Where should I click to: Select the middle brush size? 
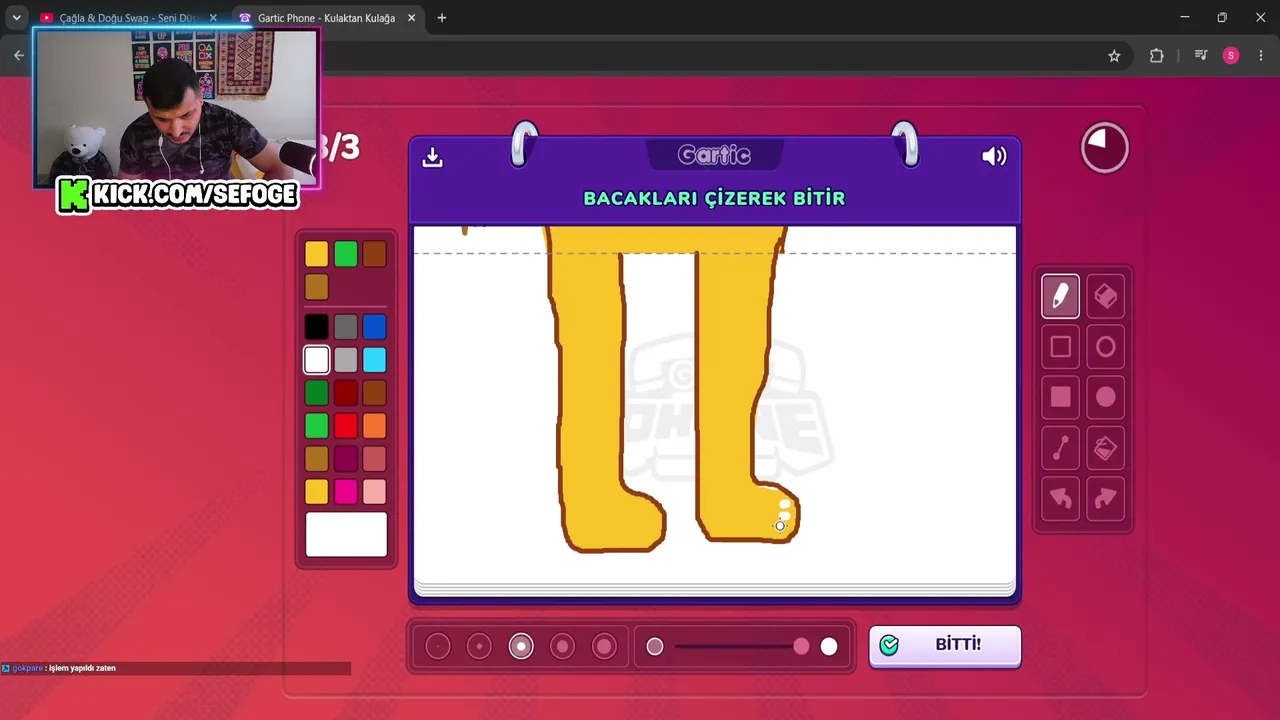tap(521, 647)
